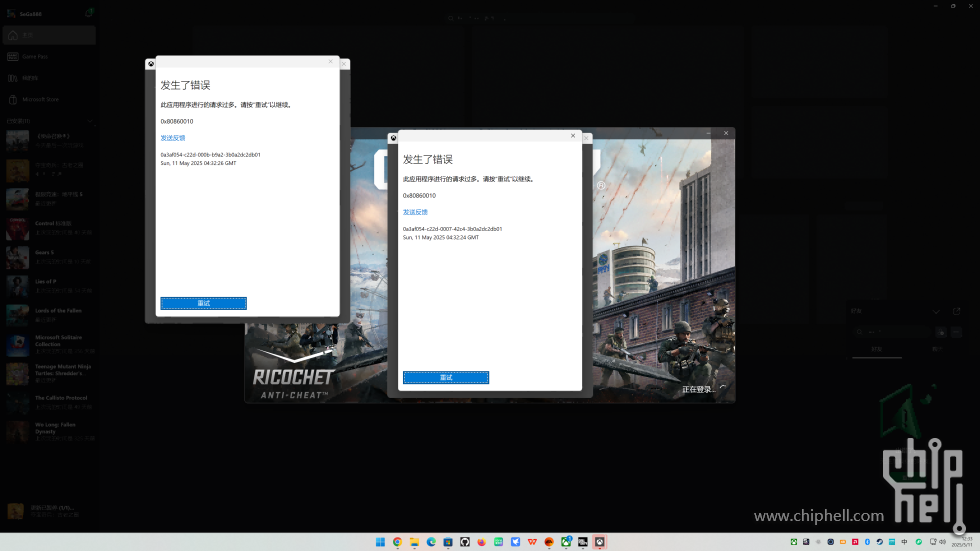The width and height of the screenshot is (980, 551).
Task: Close the front error dialog with its X
Action: pyautogui.click(x=572, y=136)
